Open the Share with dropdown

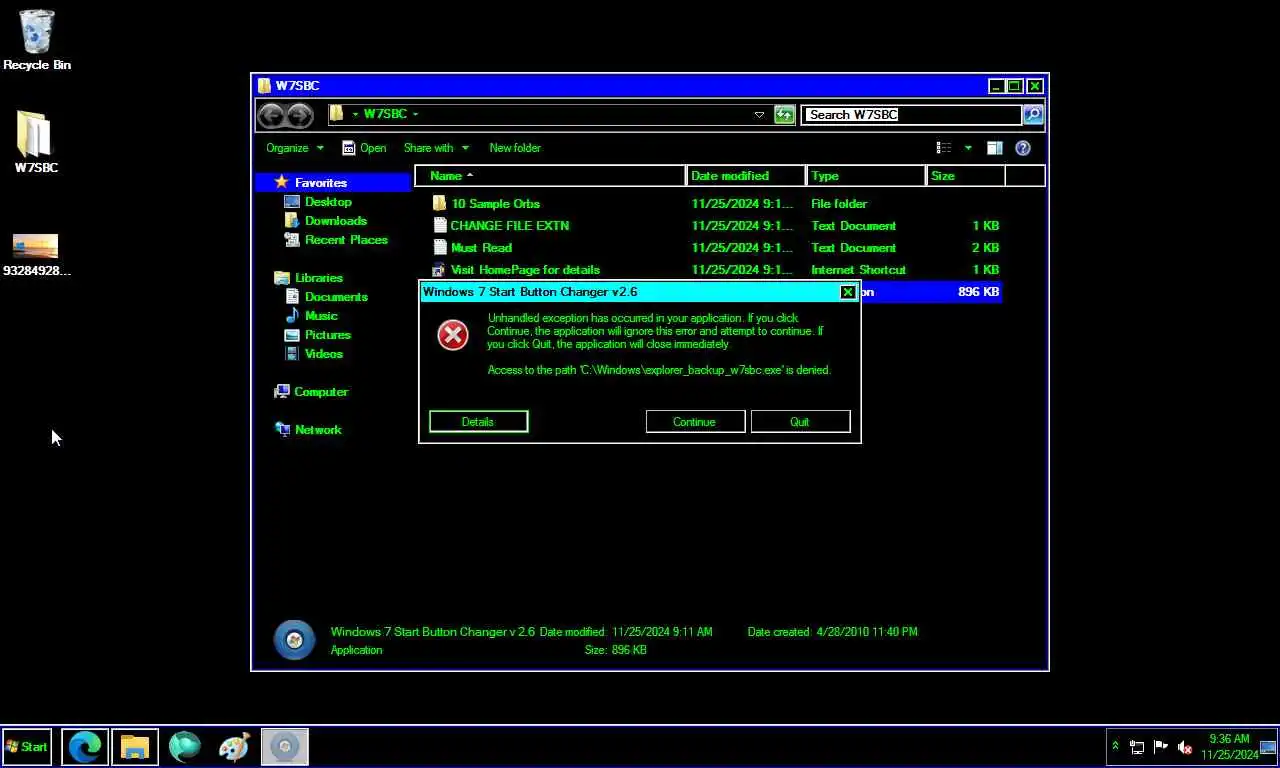click(436, 148)
